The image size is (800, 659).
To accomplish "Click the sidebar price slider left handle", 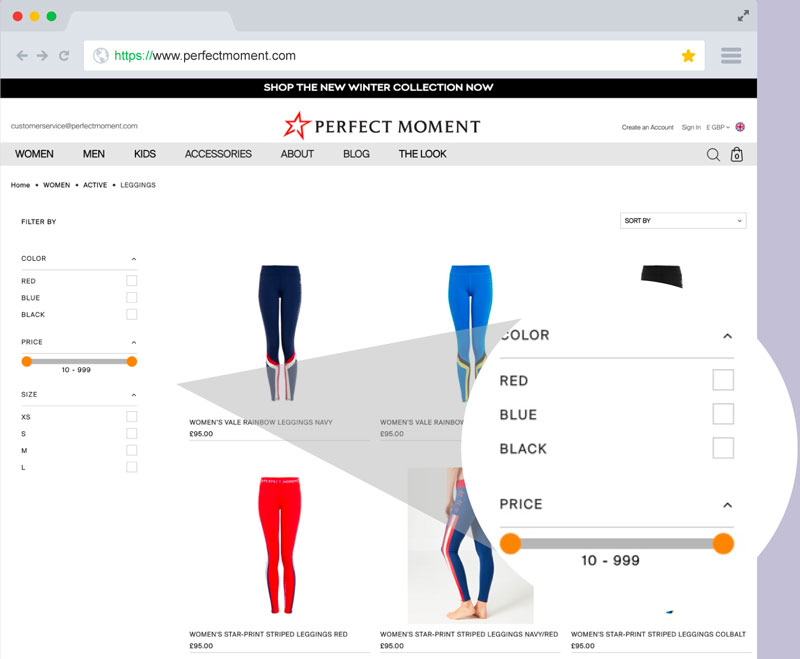I will 27,361.
